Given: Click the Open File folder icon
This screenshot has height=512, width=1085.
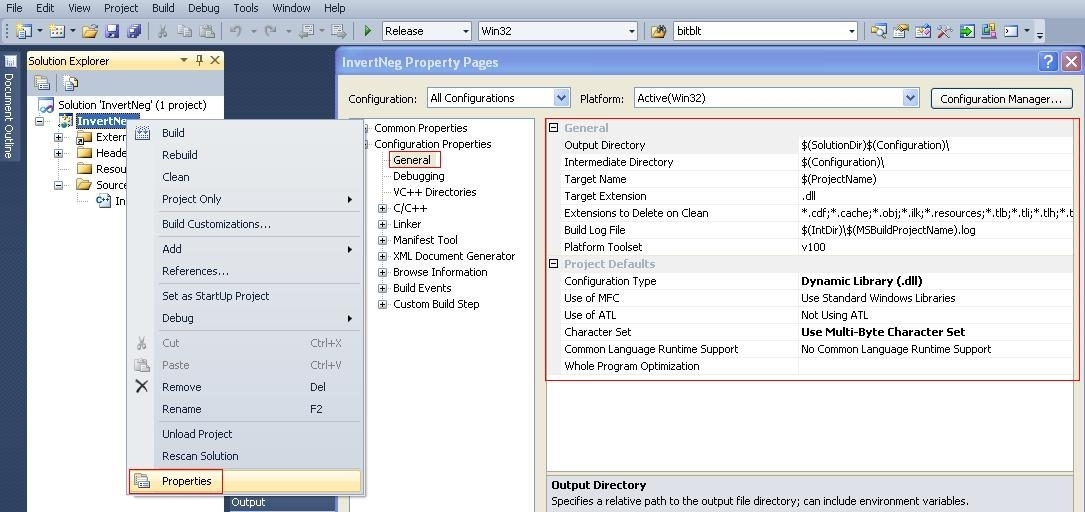Looking at the screenshot, I should tap(90, 31).
